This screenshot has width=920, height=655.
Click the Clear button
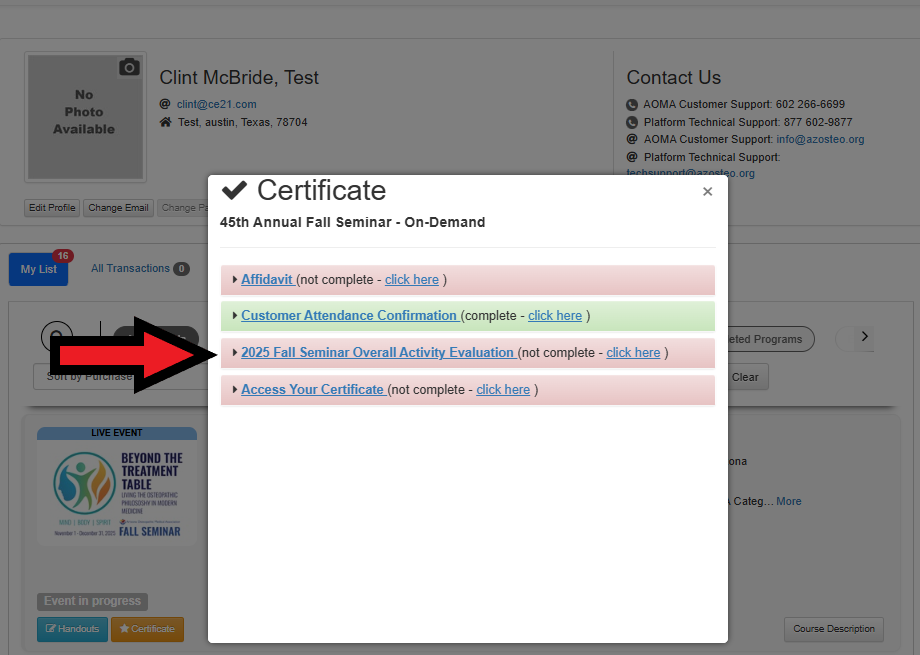tap(745, 377)
